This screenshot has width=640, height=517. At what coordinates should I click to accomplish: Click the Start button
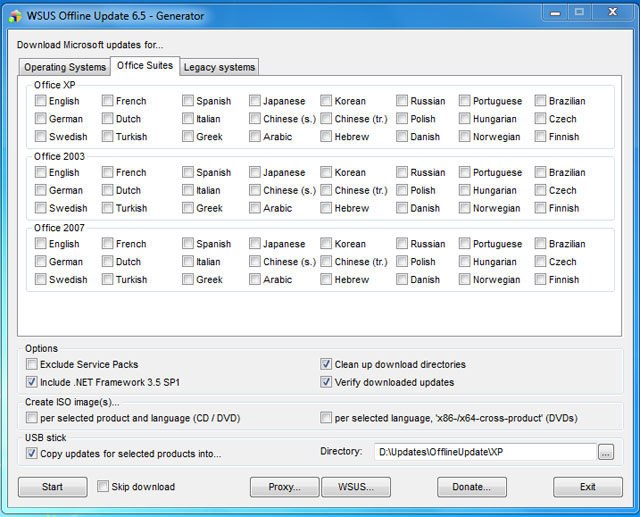pos(53,487)
